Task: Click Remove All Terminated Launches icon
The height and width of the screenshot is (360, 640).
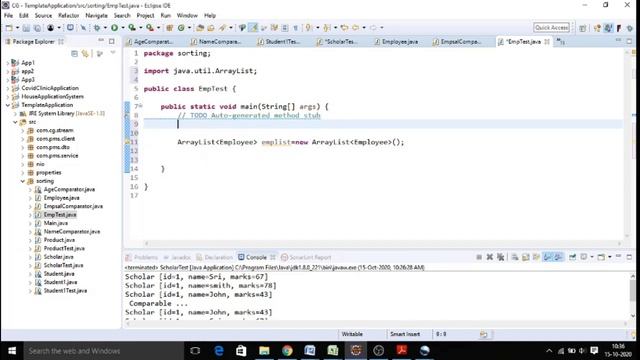Action: [500, 257]
